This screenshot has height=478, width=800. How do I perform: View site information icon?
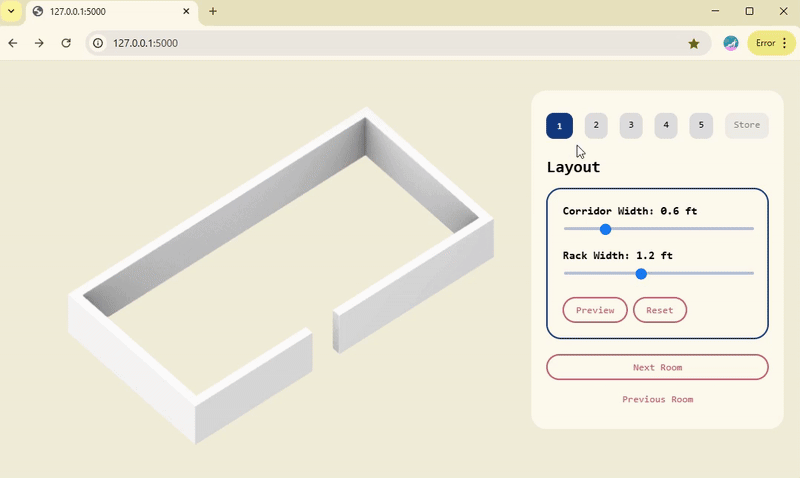point(98,43)
